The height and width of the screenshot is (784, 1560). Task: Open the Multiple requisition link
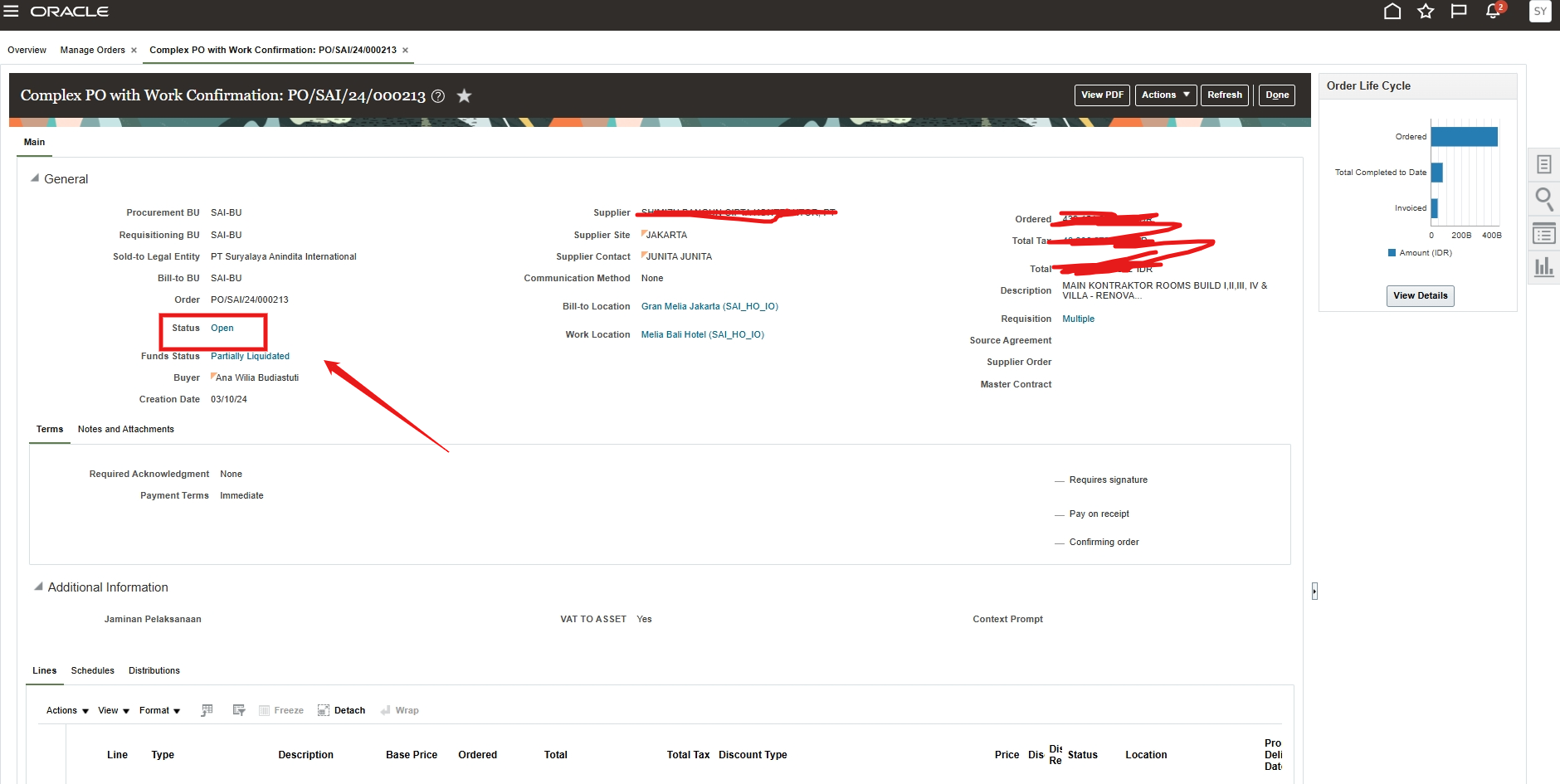pyautogui.click(x=1078, y=319)
